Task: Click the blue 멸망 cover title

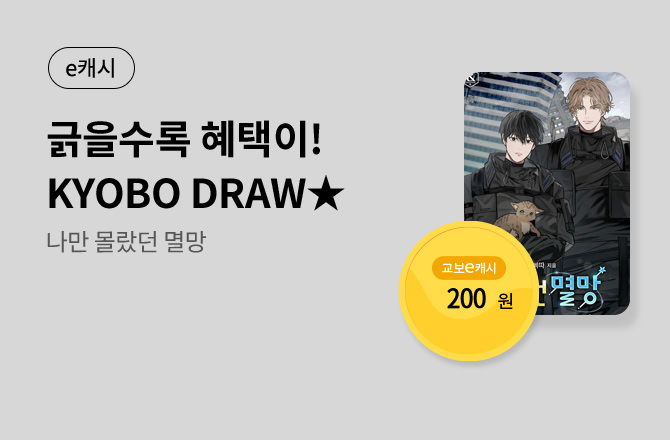Action: point(575,289)
